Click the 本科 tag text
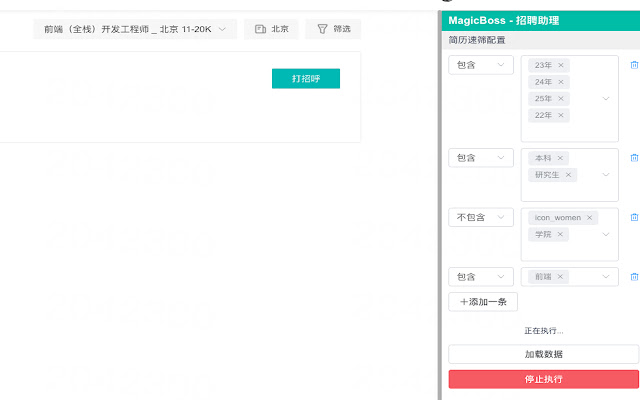Viewport: 640px width, 400px height. (x=543, y=158)
